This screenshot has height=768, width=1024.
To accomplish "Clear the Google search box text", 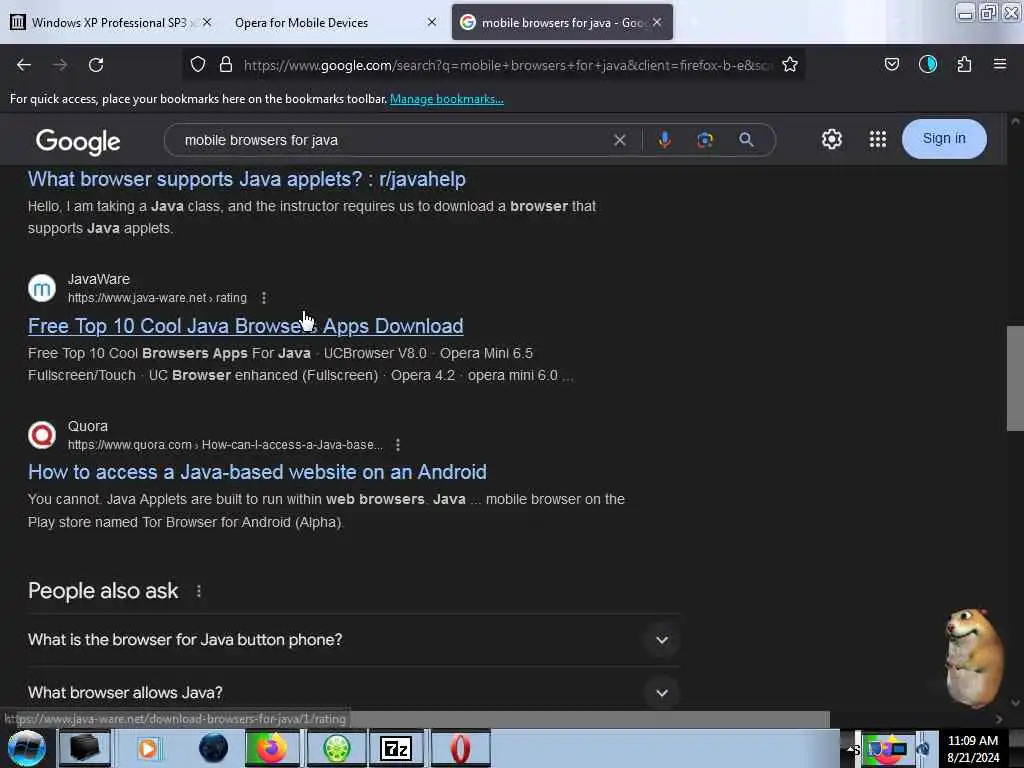I will coord(620,140).
